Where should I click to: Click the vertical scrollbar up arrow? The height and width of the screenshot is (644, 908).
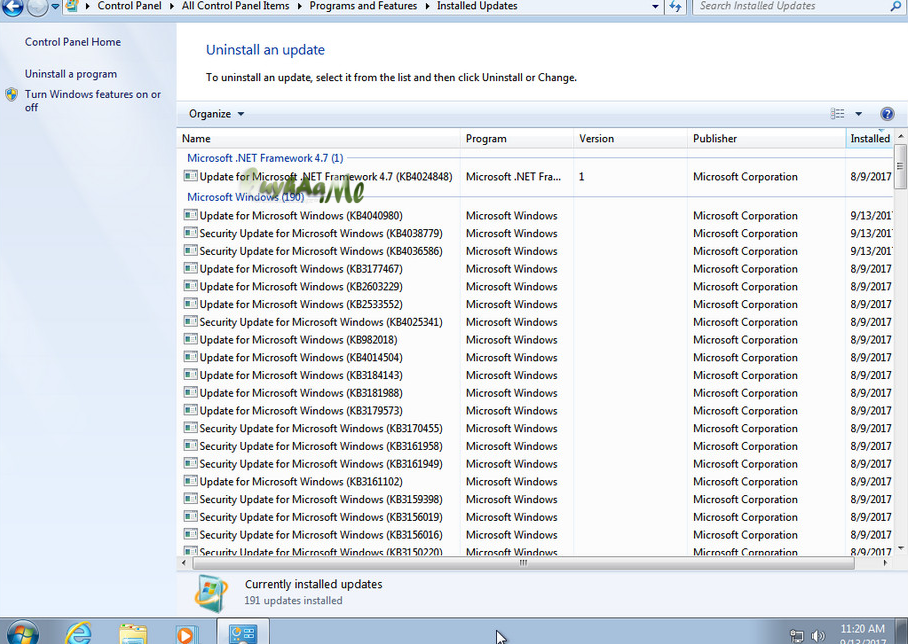[900, 137]
